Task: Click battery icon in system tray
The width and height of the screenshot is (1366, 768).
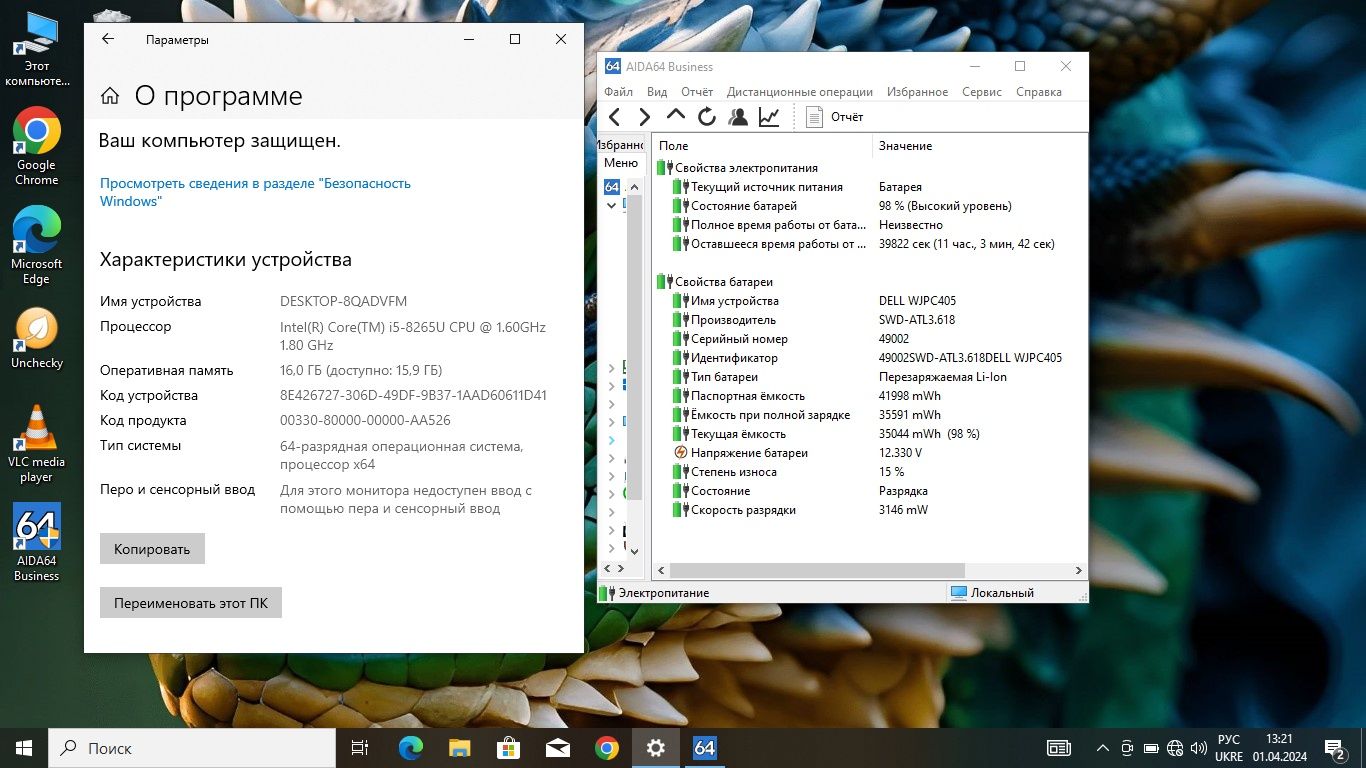Action: point(1151,748)
